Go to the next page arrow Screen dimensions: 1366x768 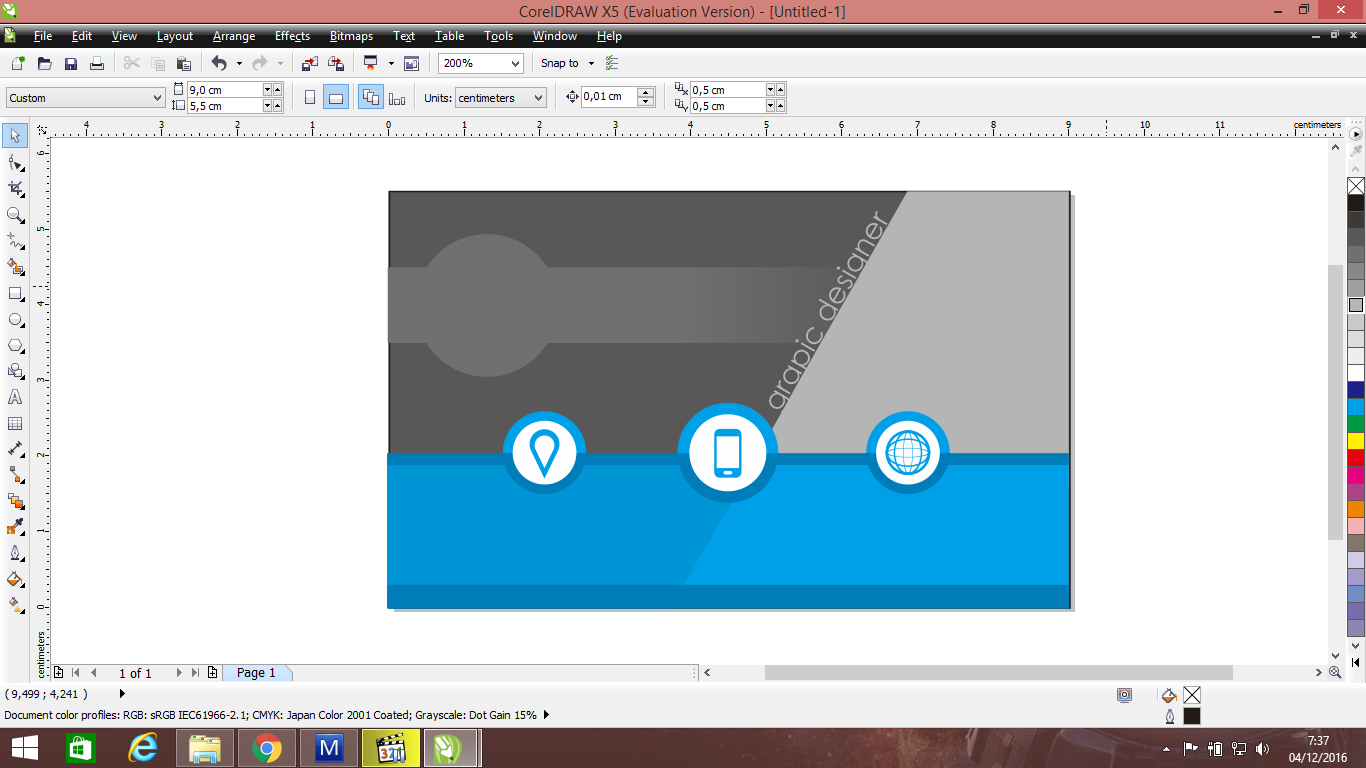click(179, 673)
